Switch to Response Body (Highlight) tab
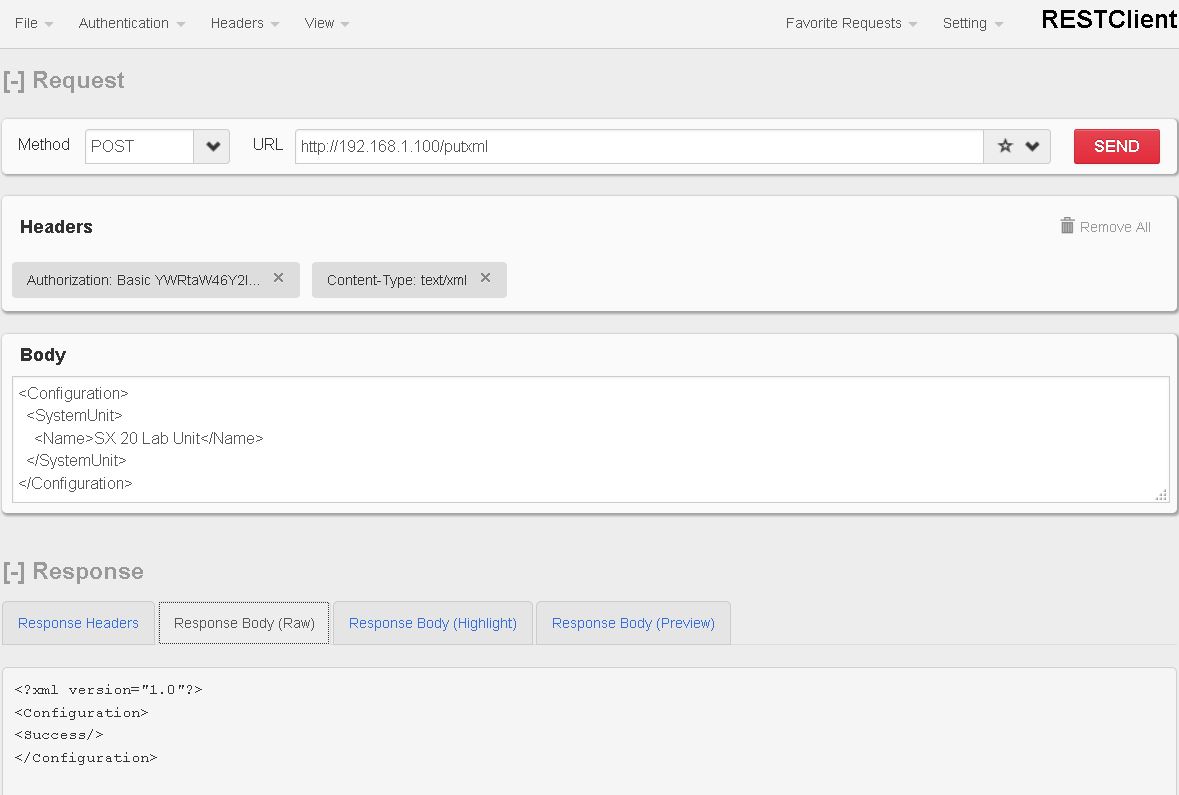Screen dimensions: 1179x795 [x=432, y=623]
